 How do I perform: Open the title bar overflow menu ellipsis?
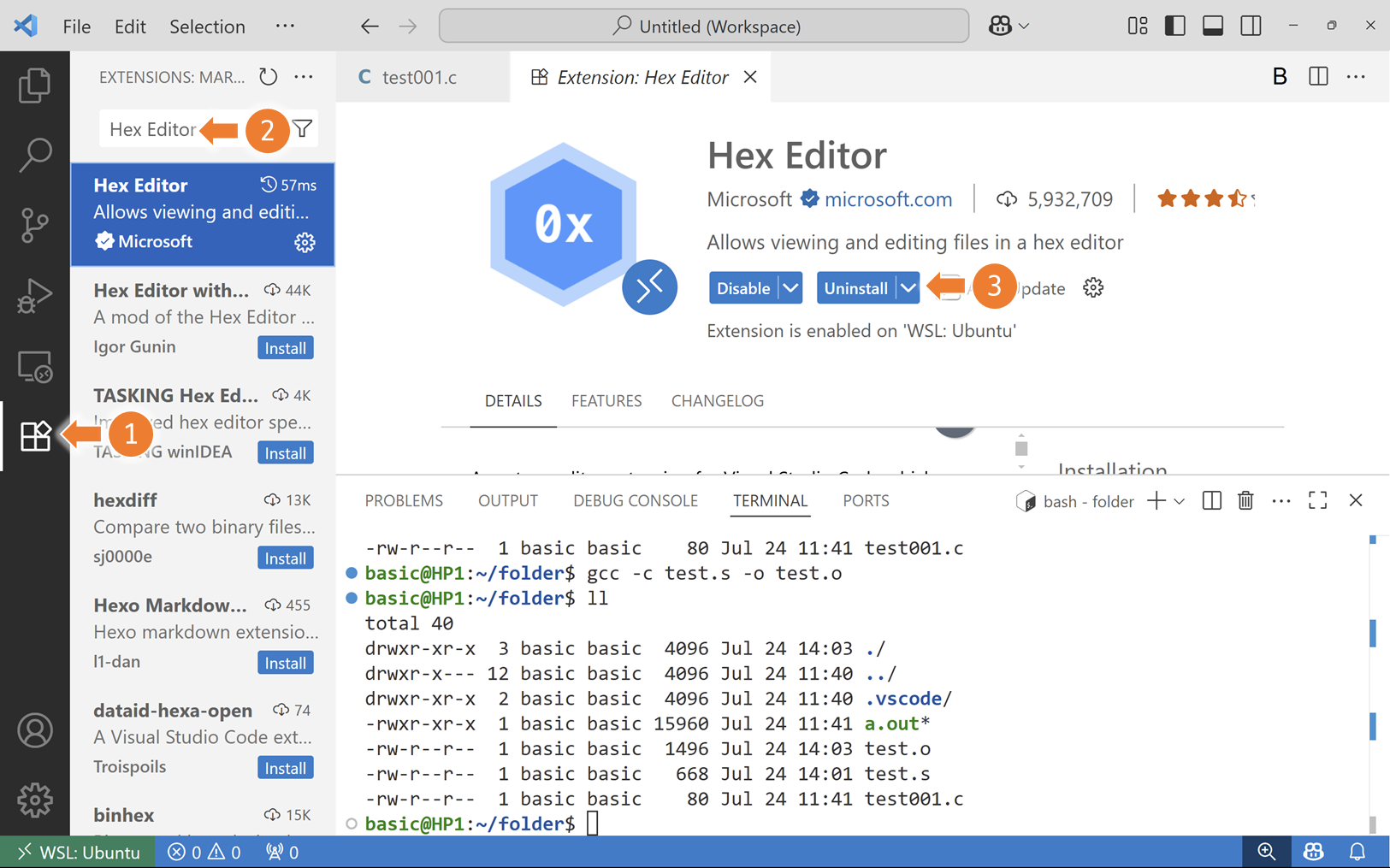[286, 27]
